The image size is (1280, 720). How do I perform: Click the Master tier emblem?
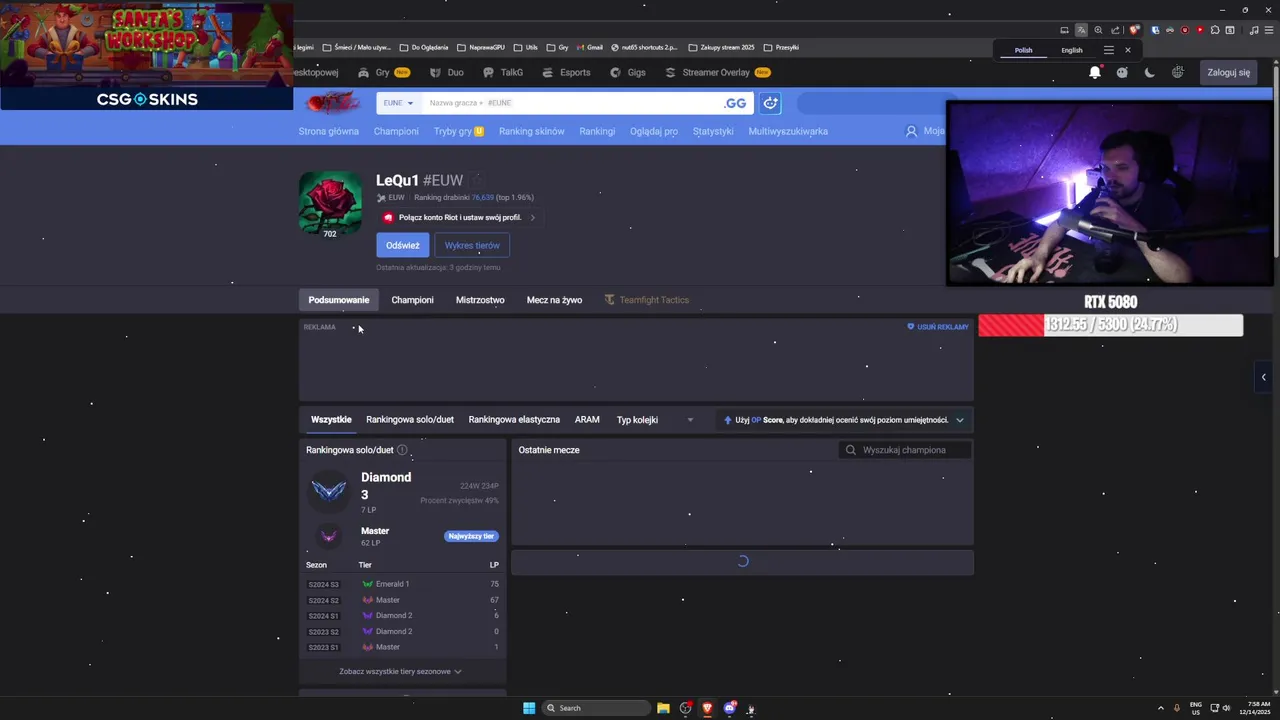pos(329,536)
